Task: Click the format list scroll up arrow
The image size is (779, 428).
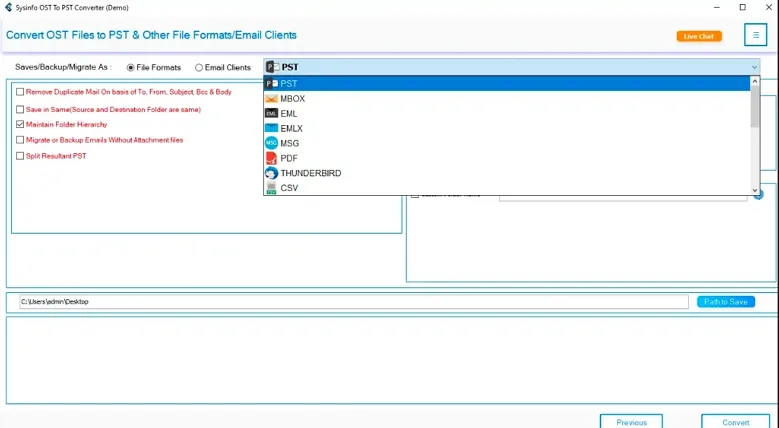Action: [x=755, y=81]
